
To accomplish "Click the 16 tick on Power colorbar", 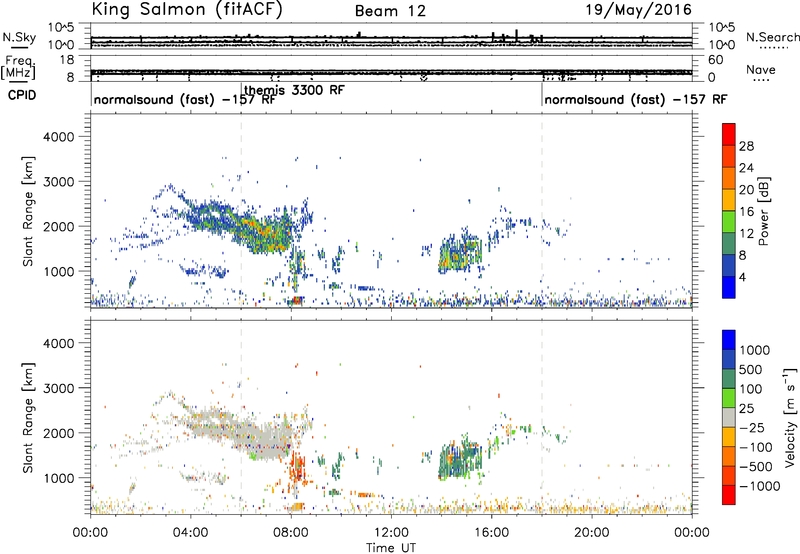I will tap(746, 211).
